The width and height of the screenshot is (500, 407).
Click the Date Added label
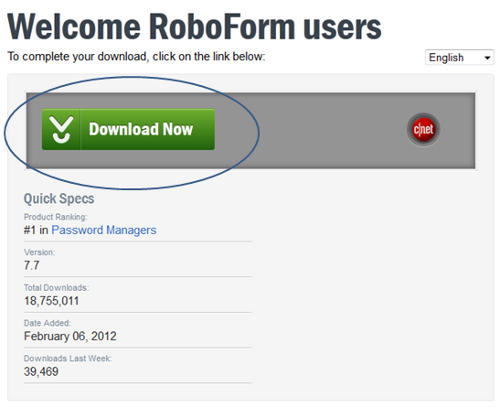point(47,323)
